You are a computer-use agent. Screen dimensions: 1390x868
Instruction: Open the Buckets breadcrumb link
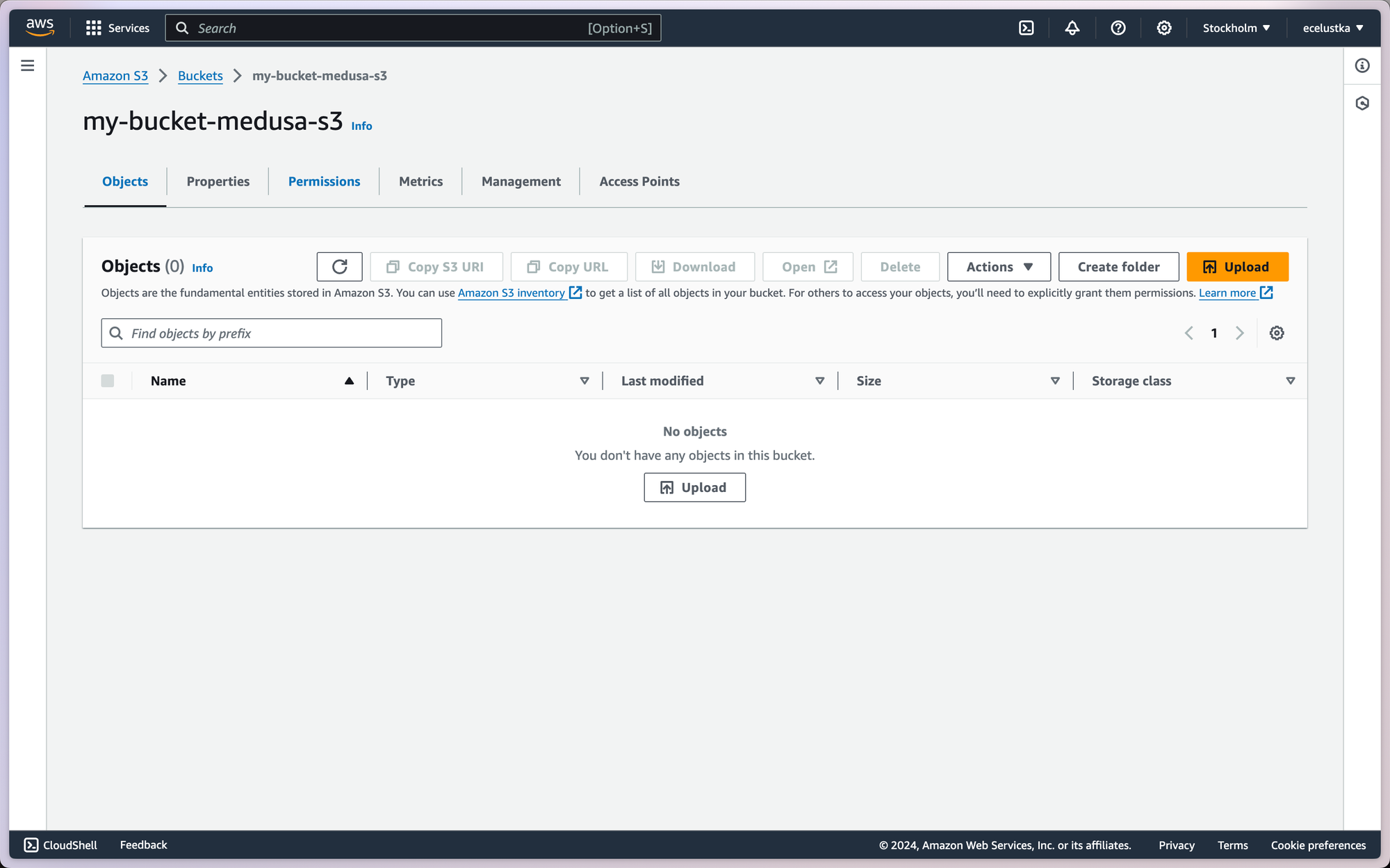click(200, 76)
